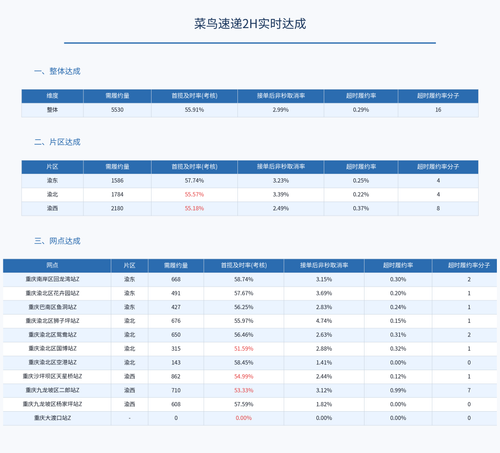Click the order count 676
Viewport: 500px width, 453px height.
(x=176, y=321)
